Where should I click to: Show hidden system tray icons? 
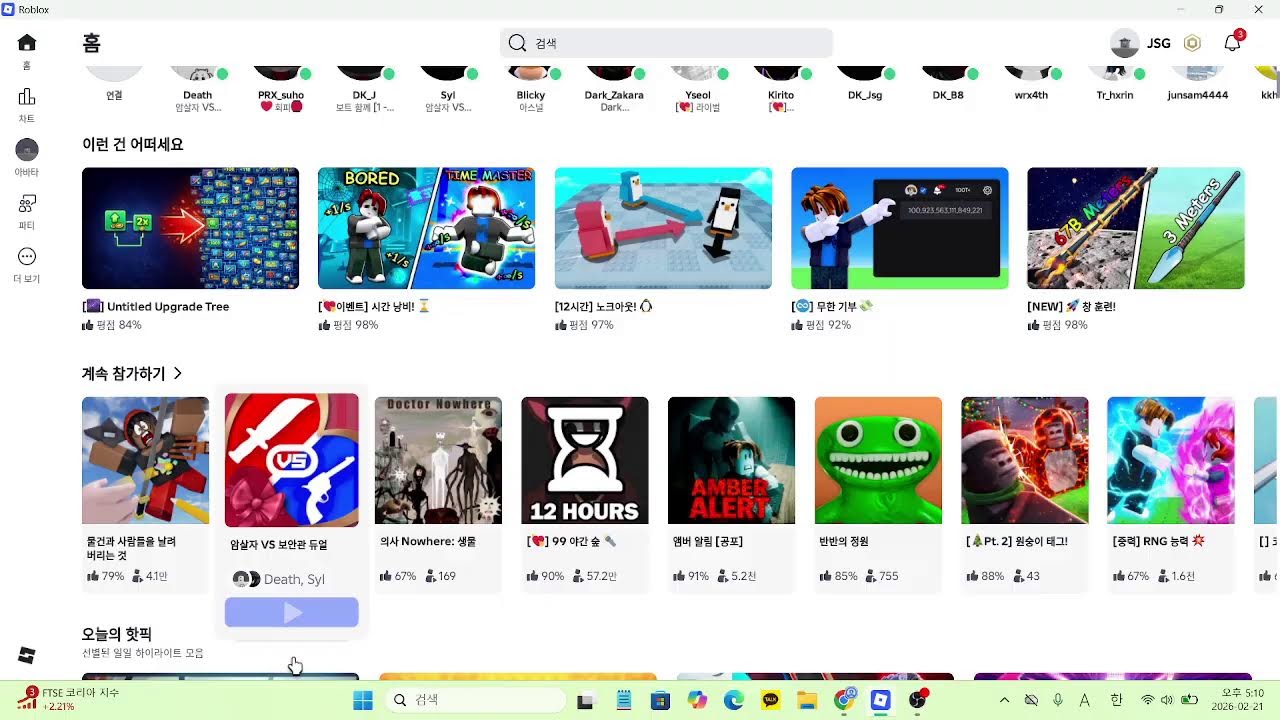[1004, 700]
